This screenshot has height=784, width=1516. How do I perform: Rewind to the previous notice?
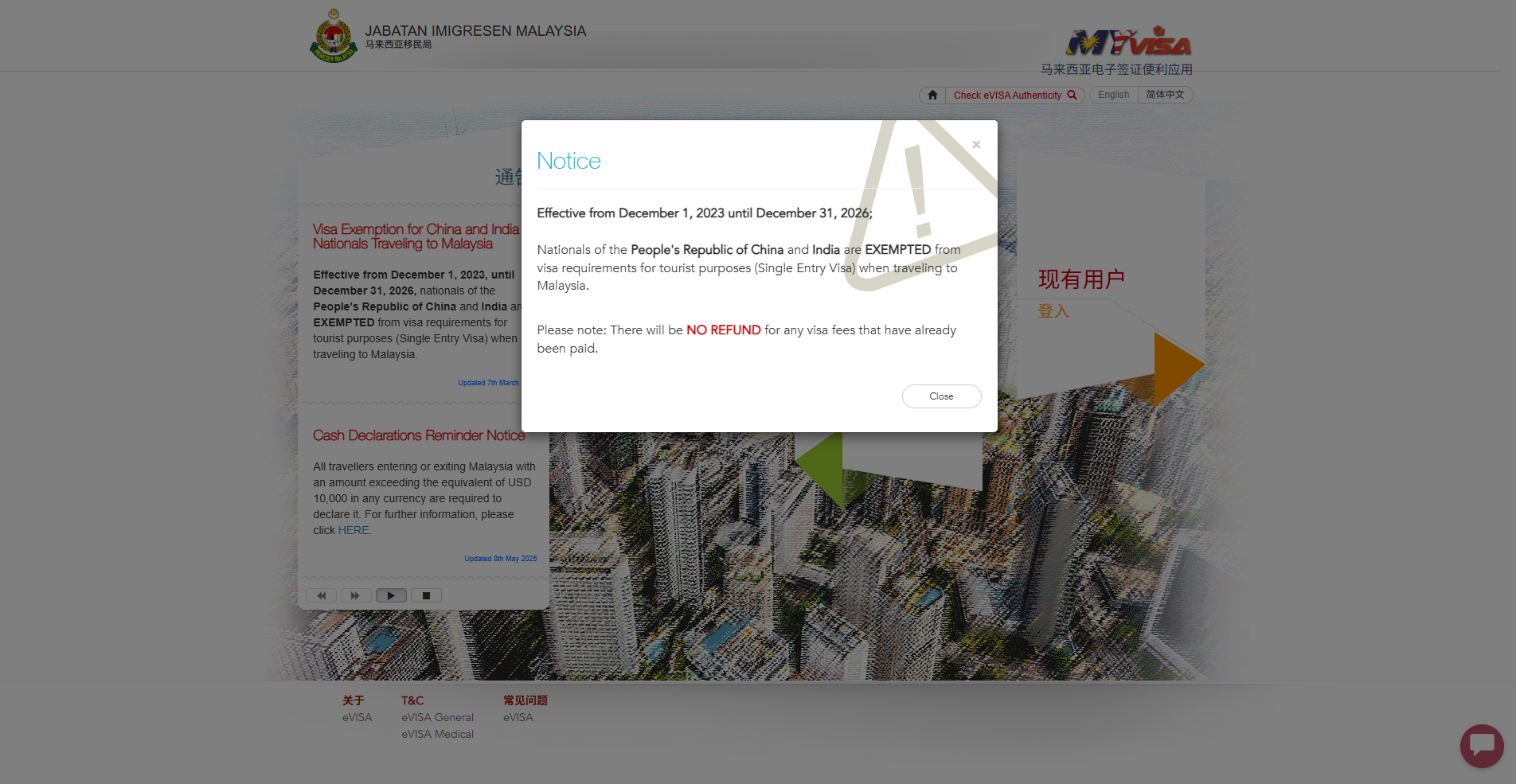tap(321, 595)
